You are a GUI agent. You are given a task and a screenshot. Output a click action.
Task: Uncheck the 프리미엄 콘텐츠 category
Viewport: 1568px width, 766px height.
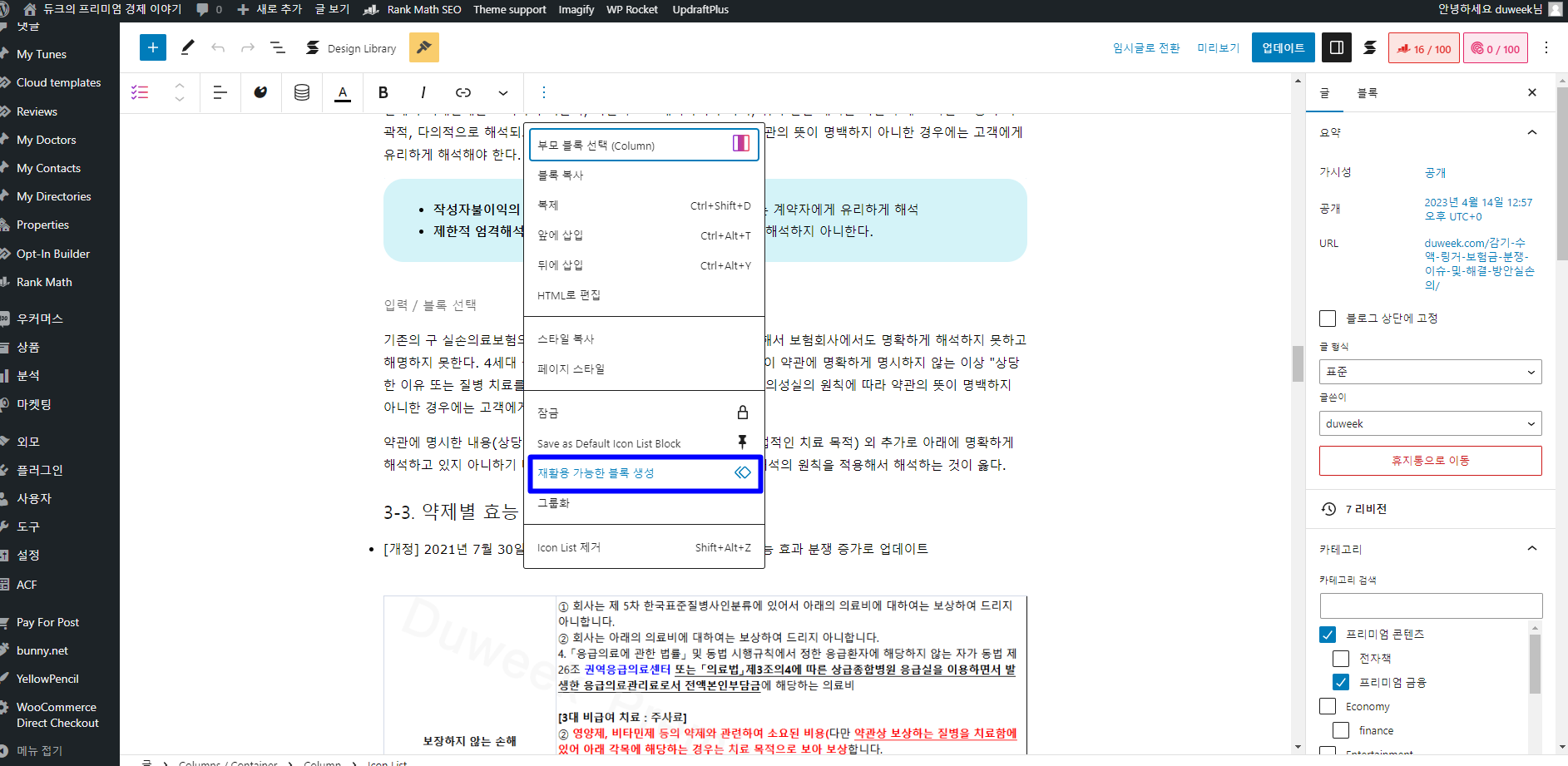pyautogui.click(x=1328, y=635)
